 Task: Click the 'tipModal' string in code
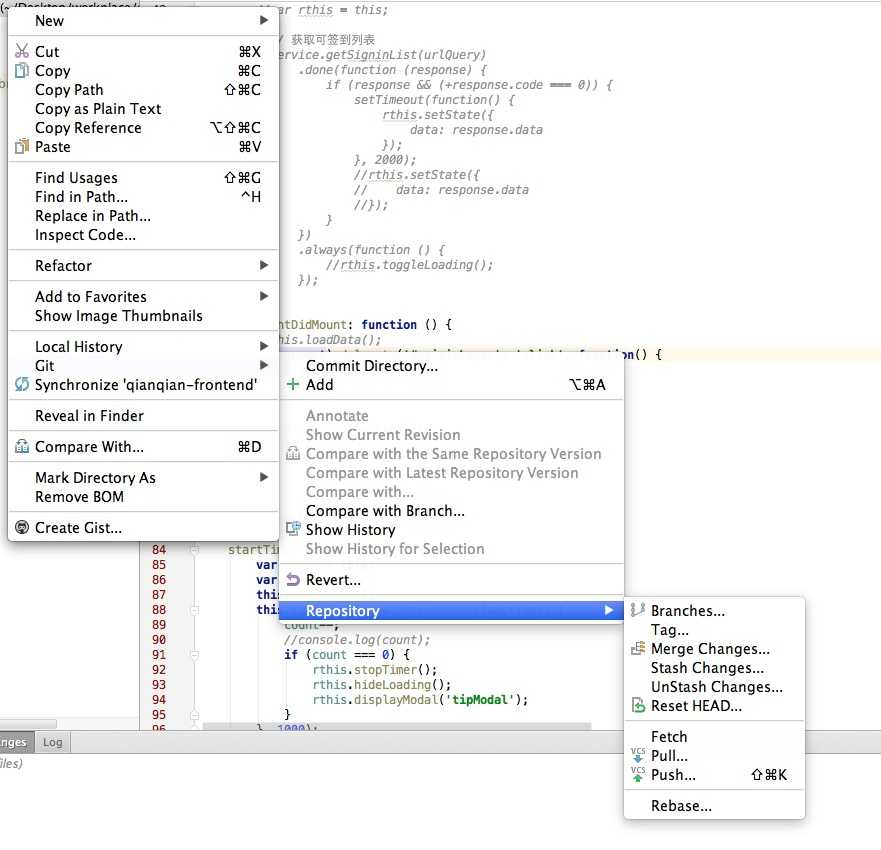479,700
